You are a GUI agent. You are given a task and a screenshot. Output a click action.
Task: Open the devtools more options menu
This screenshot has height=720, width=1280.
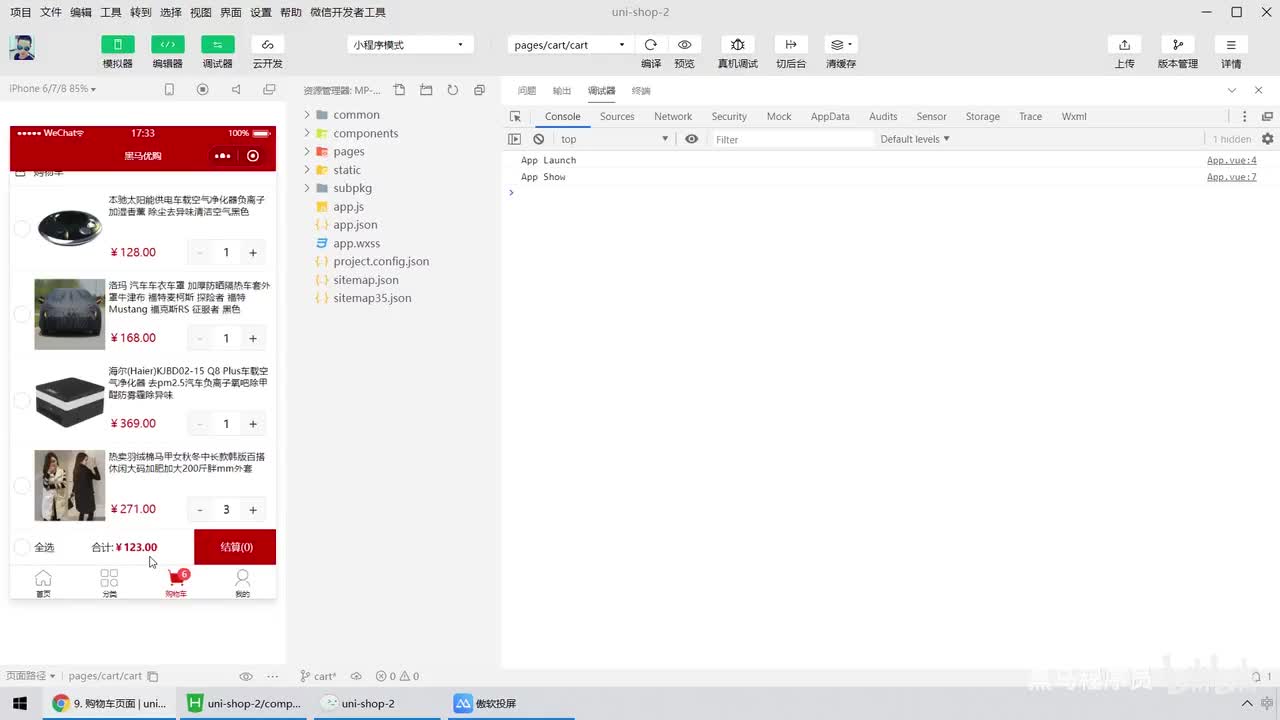pos(1244,117)
